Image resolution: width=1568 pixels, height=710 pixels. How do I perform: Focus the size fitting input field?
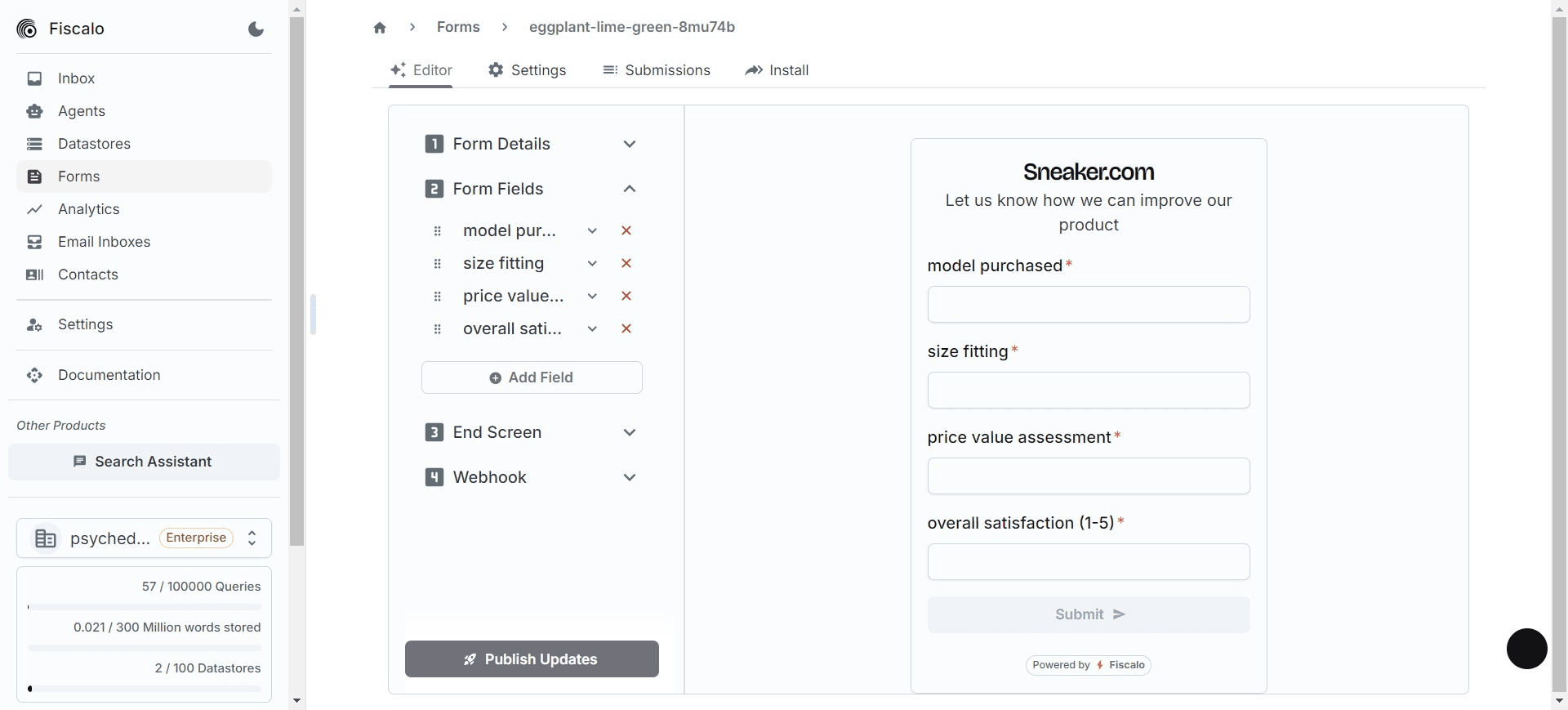(x=1089, y=391)
